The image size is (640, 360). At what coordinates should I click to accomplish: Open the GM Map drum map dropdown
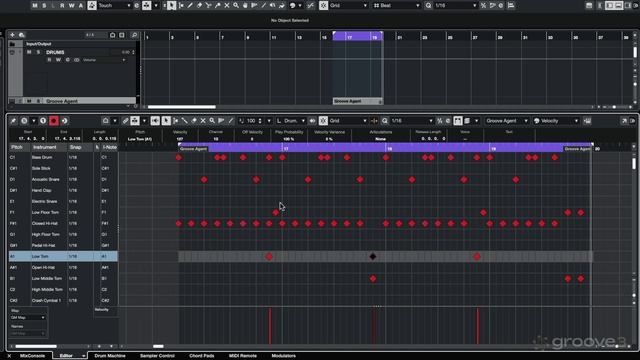click(27, 318)
